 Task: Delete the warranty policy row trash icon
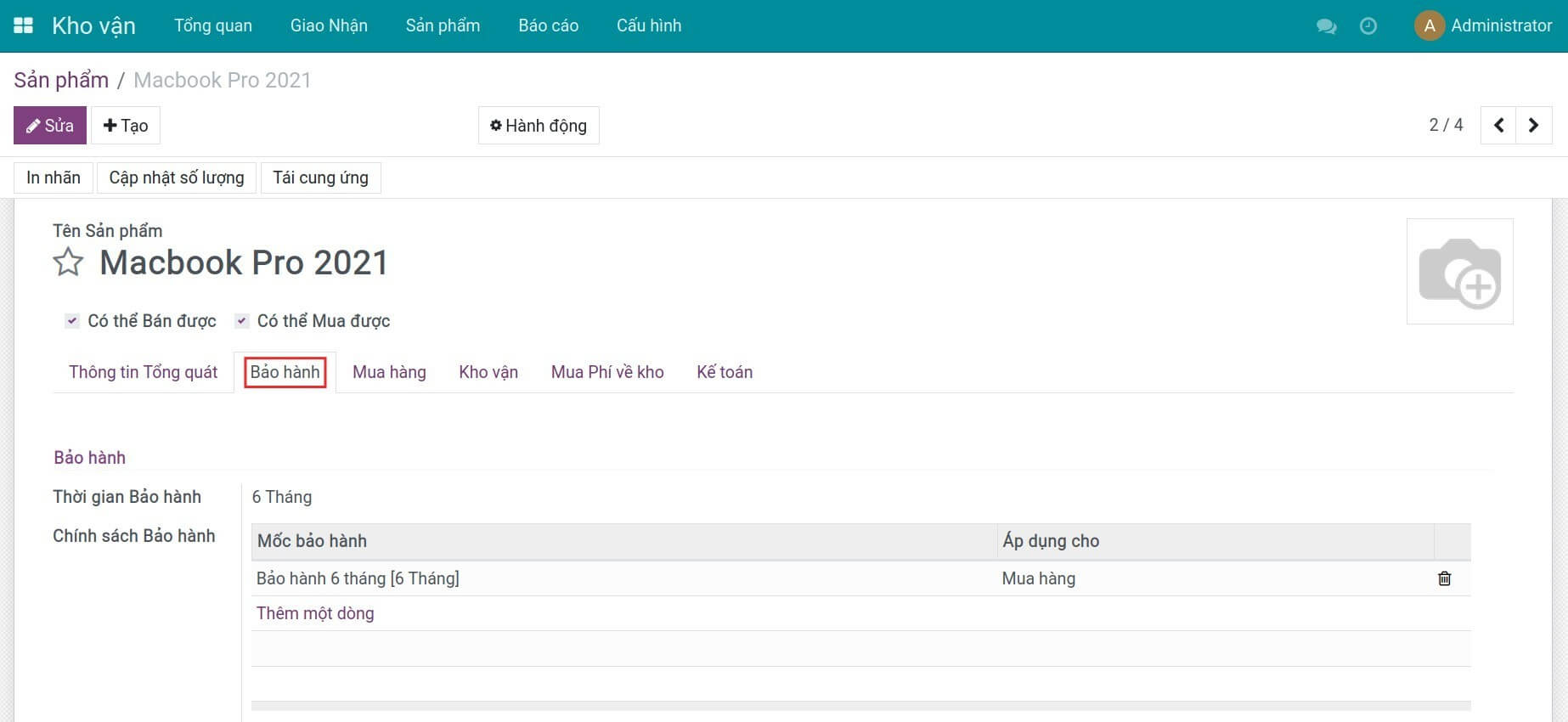point(1444,578)
